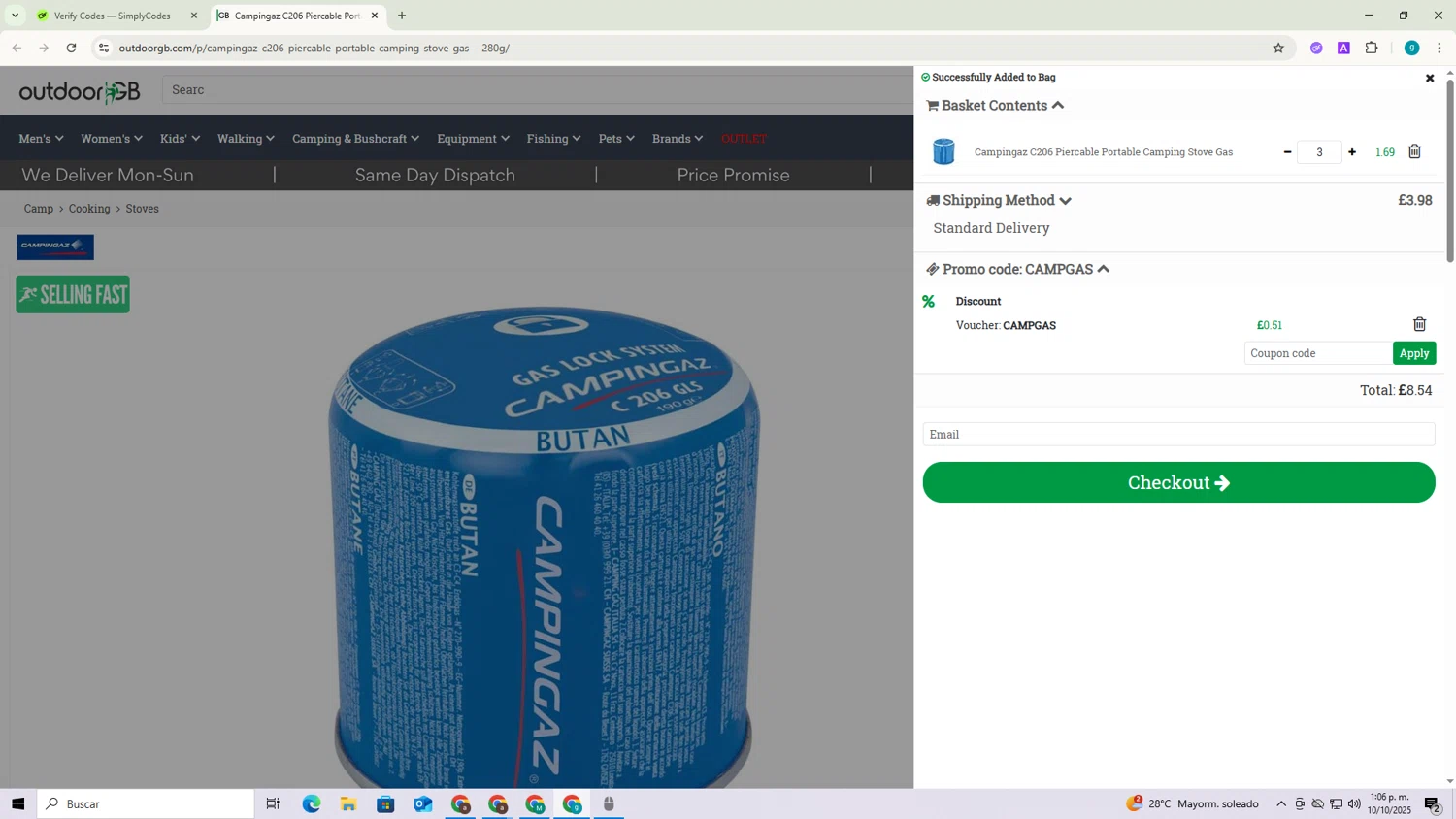The width and height of the screenshot is (1456, 819).
Task: Decrease quantity with the minus icon
Action: tap(1287, 152)
